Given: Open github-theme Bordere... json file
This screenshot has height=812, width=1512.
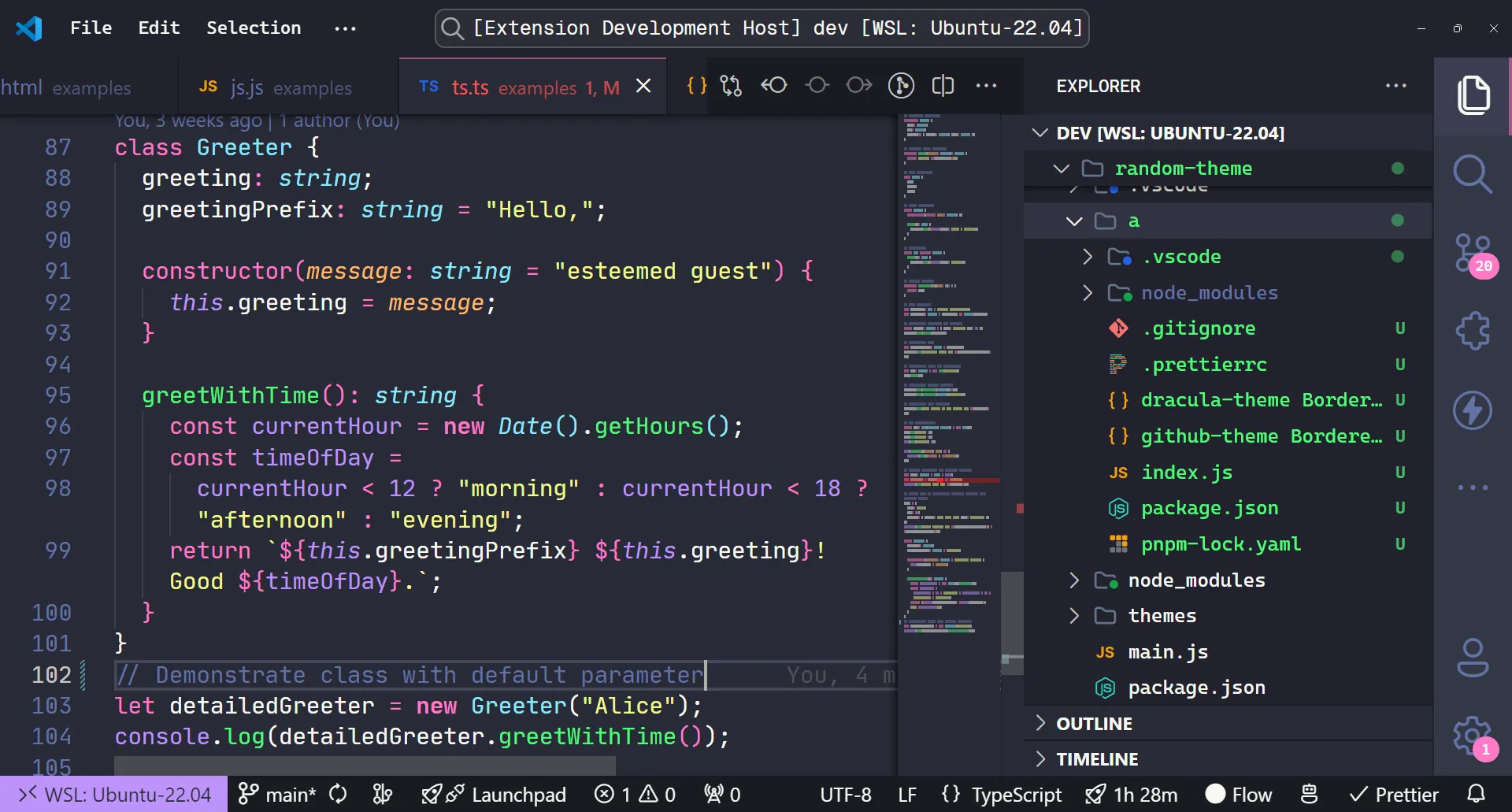Looking at the screenshot, I should pos(1228,436).
